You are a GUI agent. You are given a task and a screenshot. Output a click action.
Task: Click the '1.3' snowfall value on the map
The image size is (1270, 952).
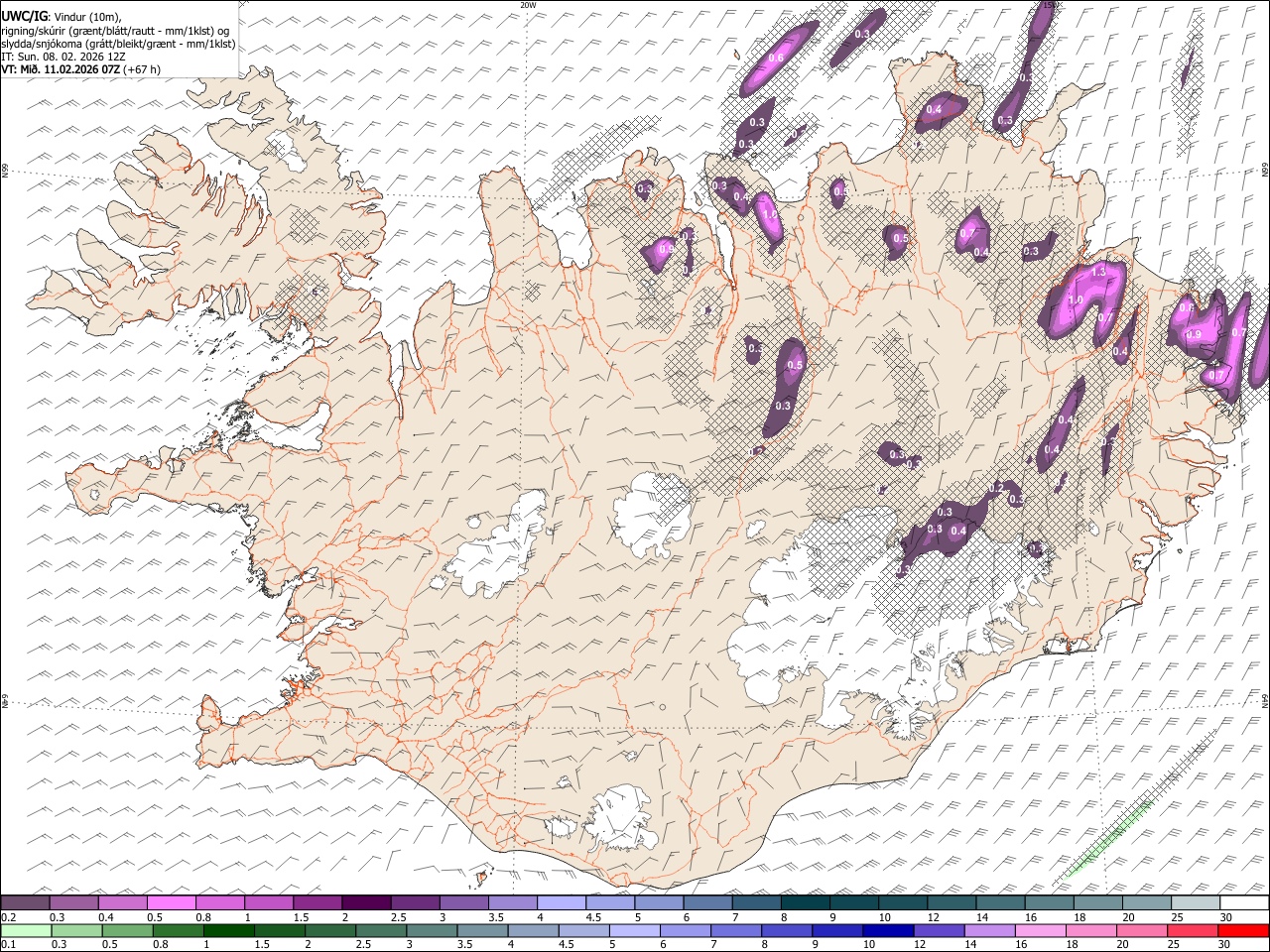pos(1098,272)
